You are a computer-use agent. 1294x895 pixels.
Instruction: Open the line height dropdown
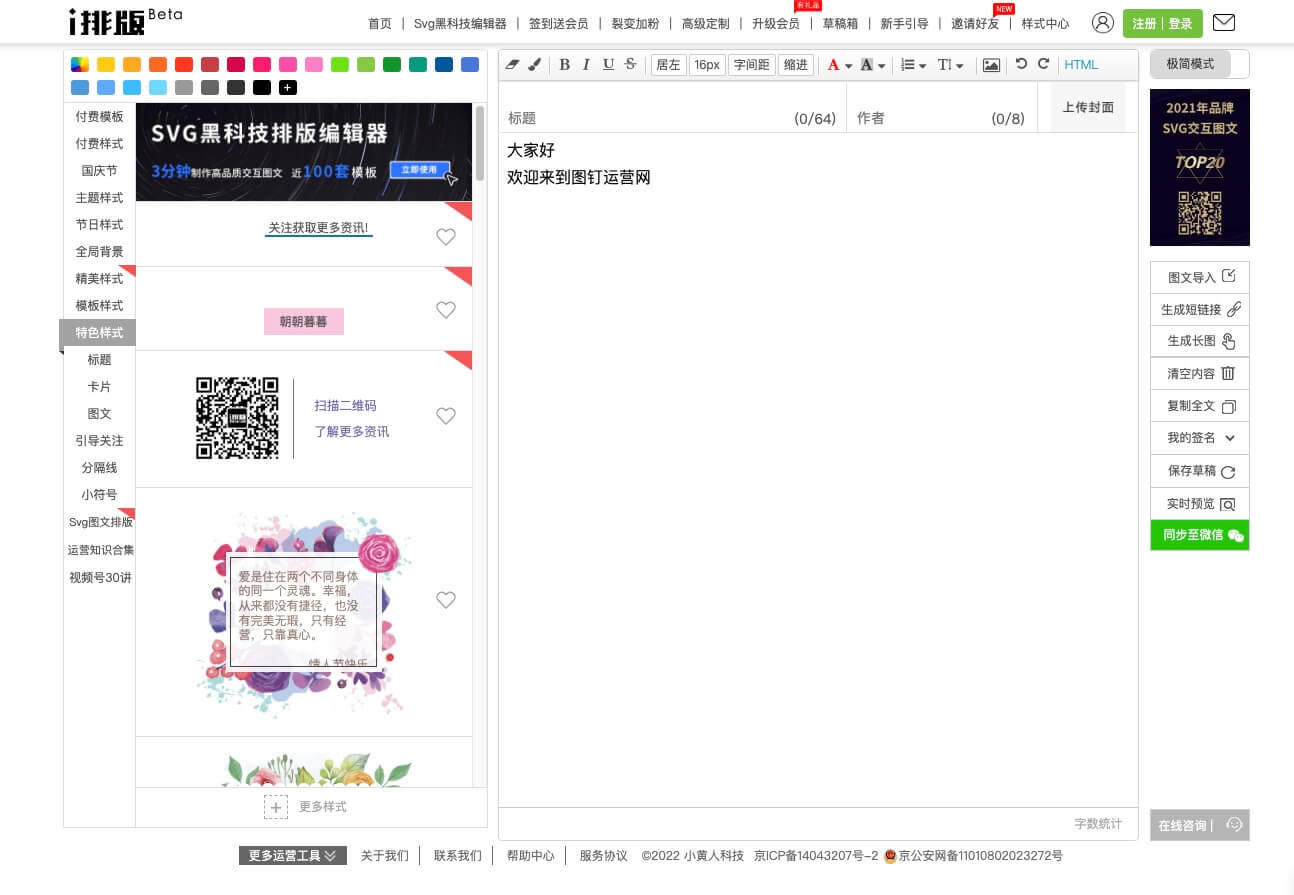[950, 65]
